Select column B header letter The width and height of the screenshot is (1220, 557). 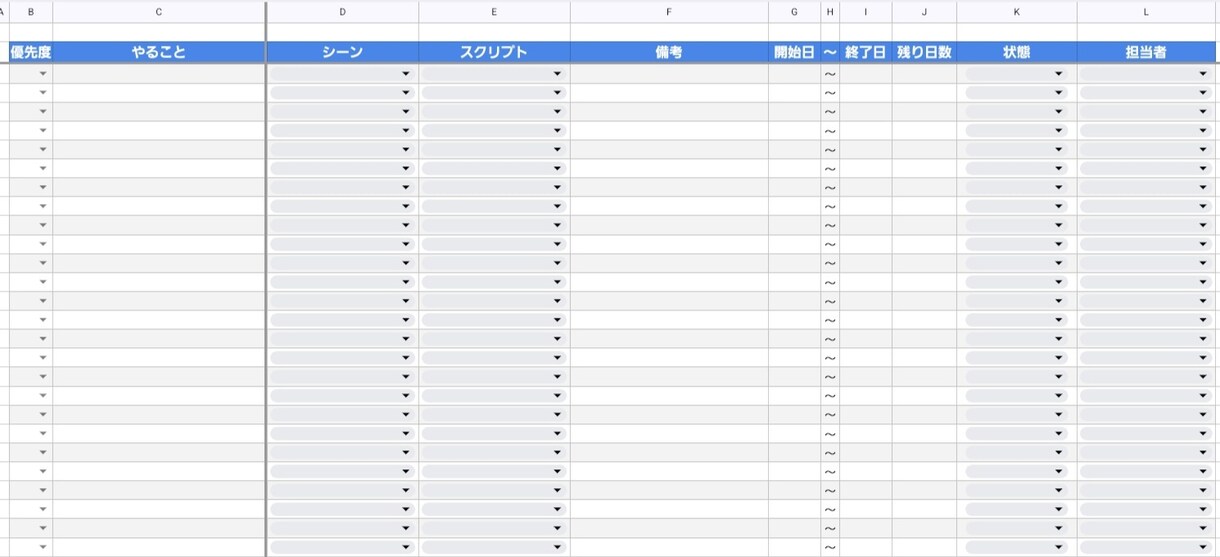(31, 12)
